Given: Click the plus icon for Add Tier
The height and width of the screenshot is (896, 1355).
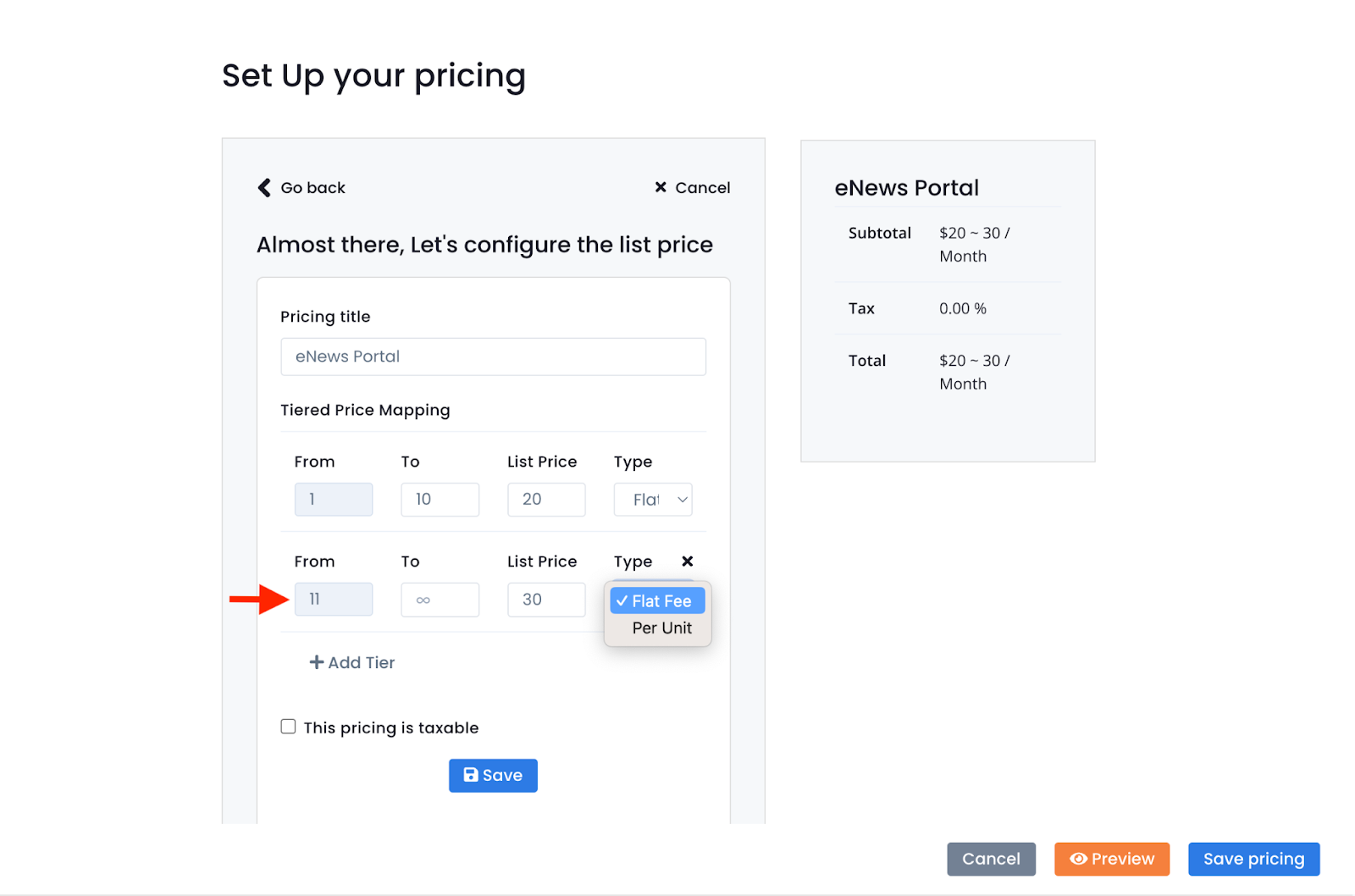Looking at the screenshot, I should click(x=317, y=662).
